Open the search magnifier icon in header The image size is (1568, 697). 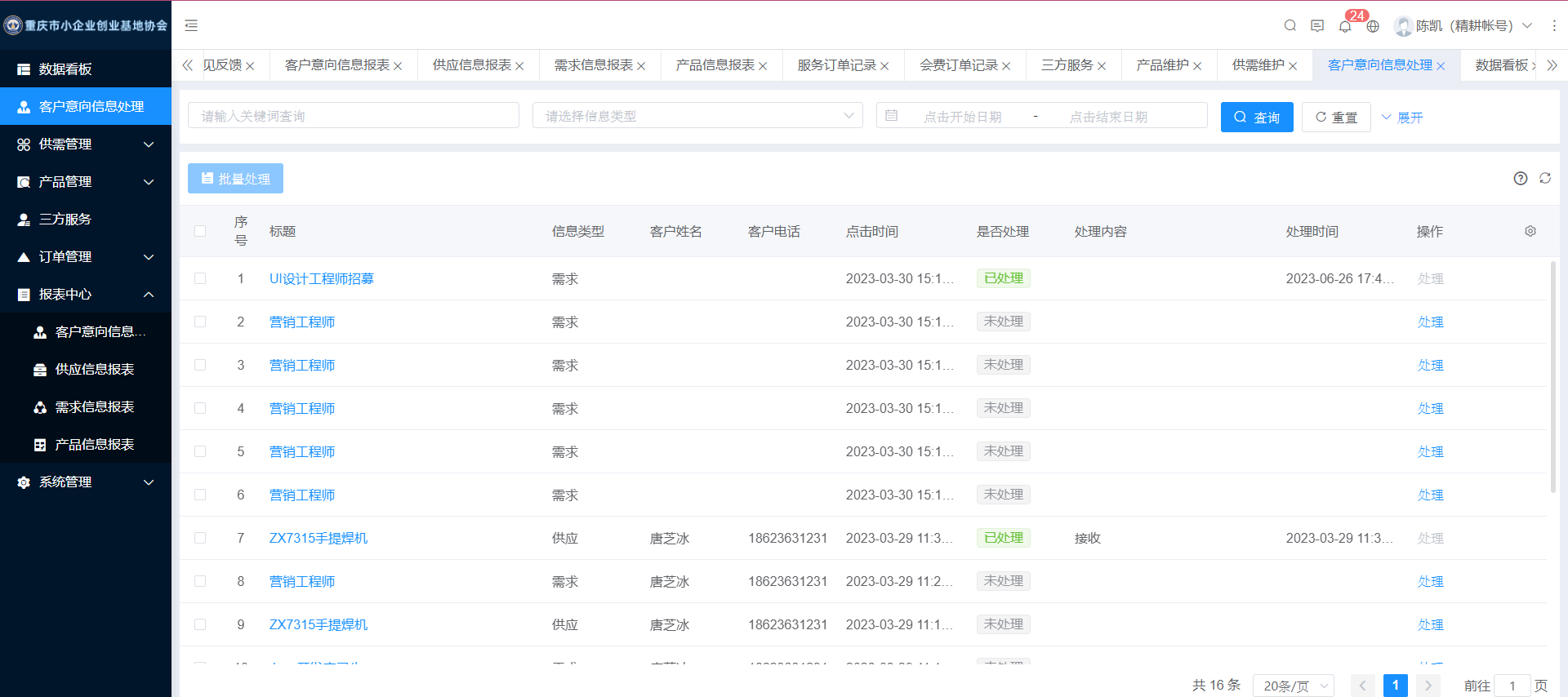click(x=1290, y=25)
